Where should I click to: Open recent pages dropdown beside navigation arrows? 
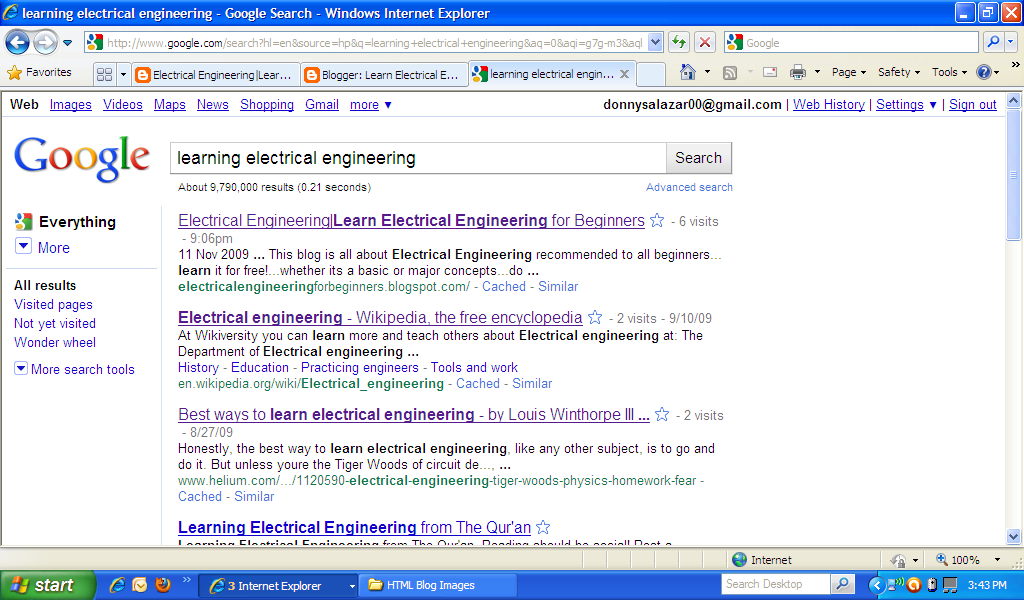(x=67, y=43)
